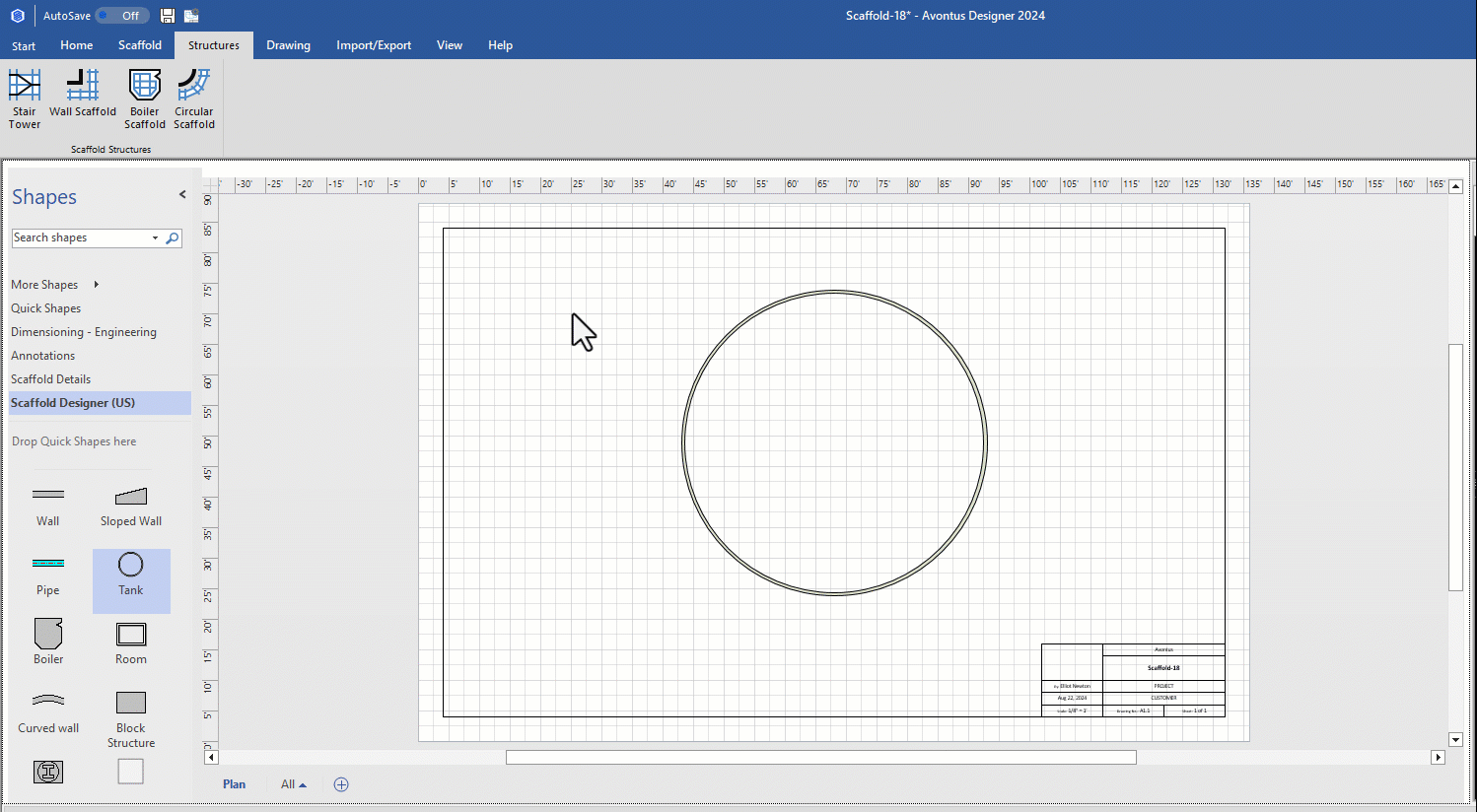
Task: Select the Pipe shape
Action: tap(48, 566)
